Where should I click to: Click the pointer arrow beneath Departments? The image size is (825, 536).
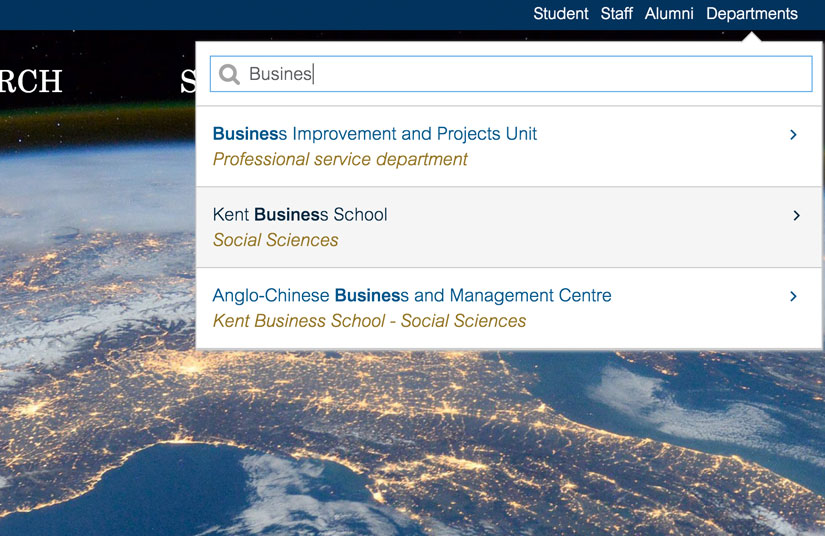752,36
